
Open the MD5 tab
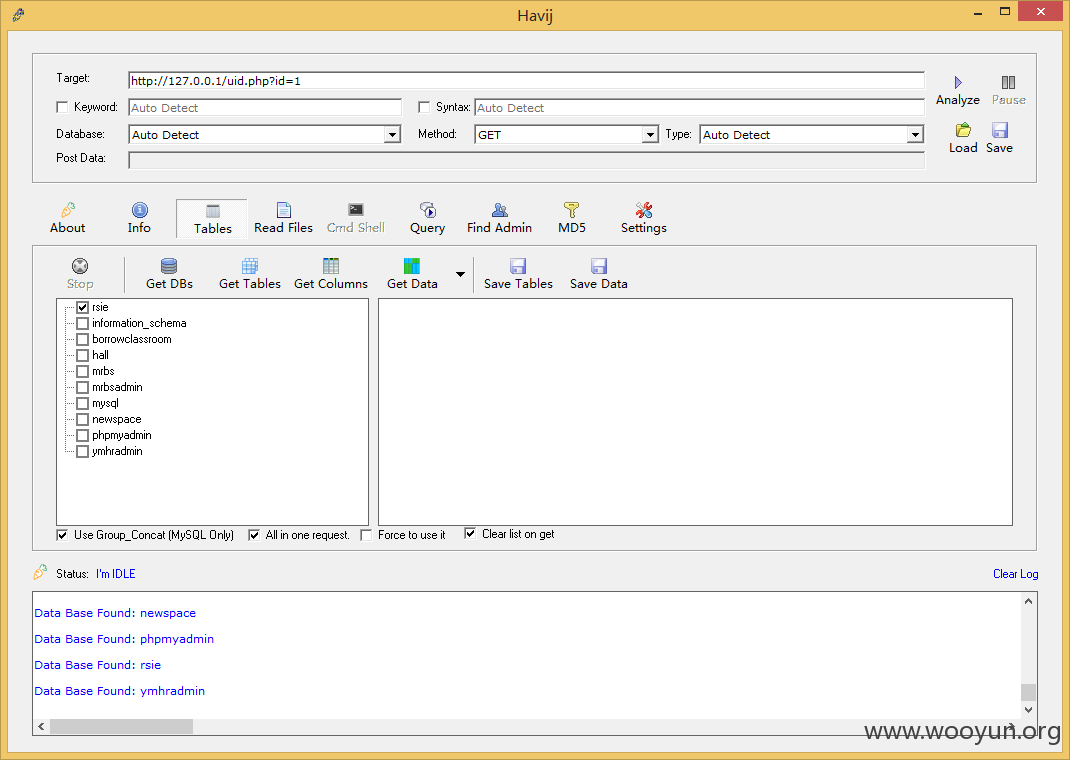(572, 218)
